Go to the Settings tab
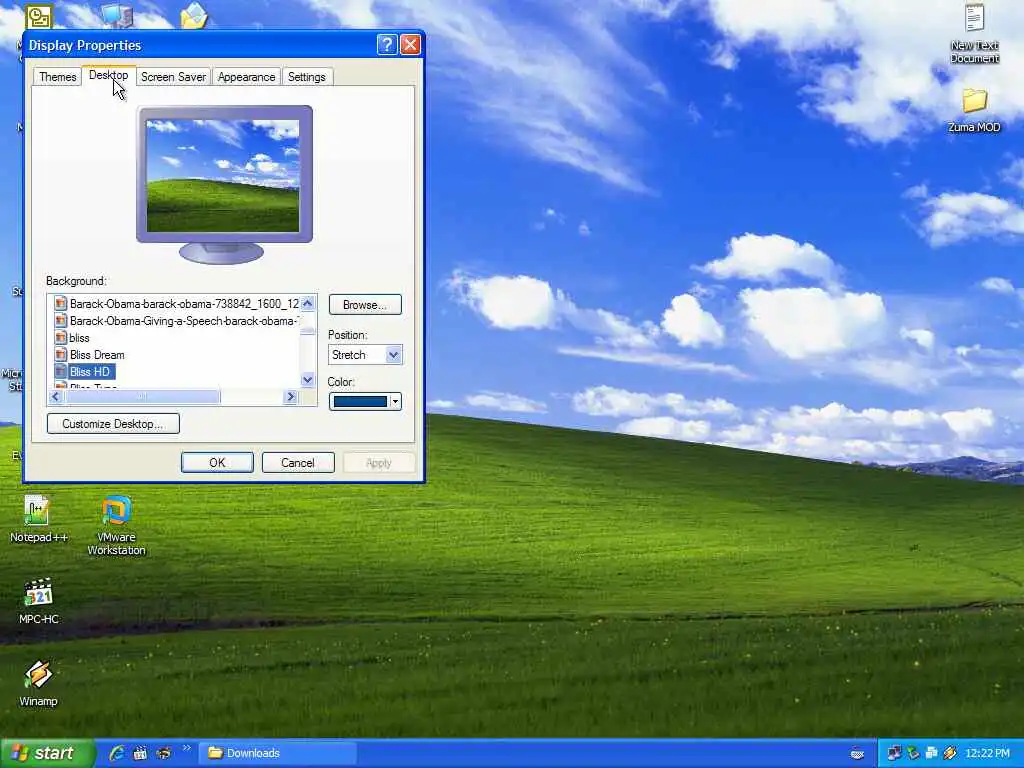Image resolution: width=1024 pixels, height=768 pixels. click(306, 77)
